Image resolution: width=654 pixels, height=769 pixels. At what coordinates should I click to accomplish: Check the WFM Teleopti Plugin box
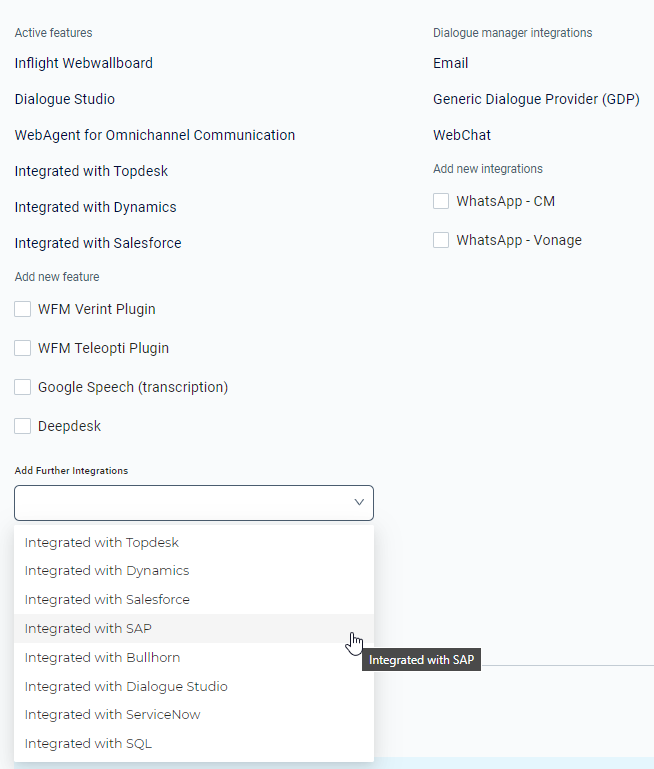(x=23, y=348)
